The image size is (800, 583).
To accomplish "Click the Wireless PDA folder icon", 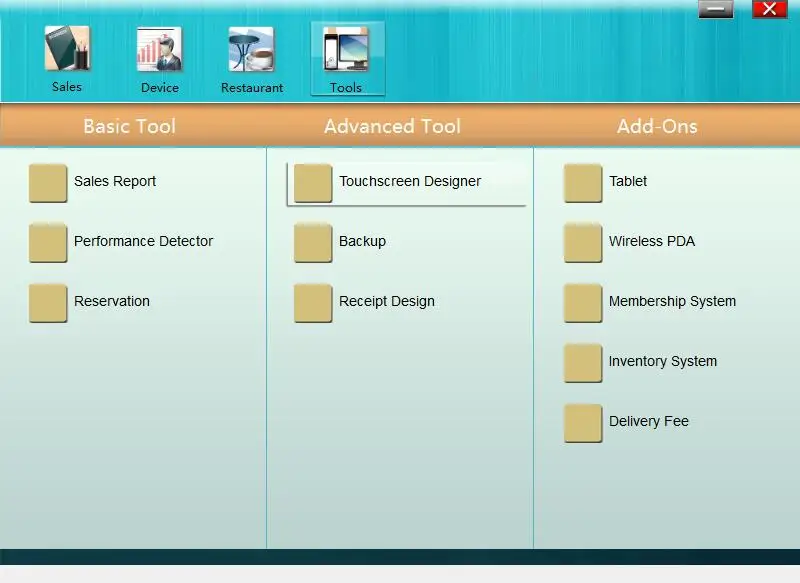I will 583,243.
